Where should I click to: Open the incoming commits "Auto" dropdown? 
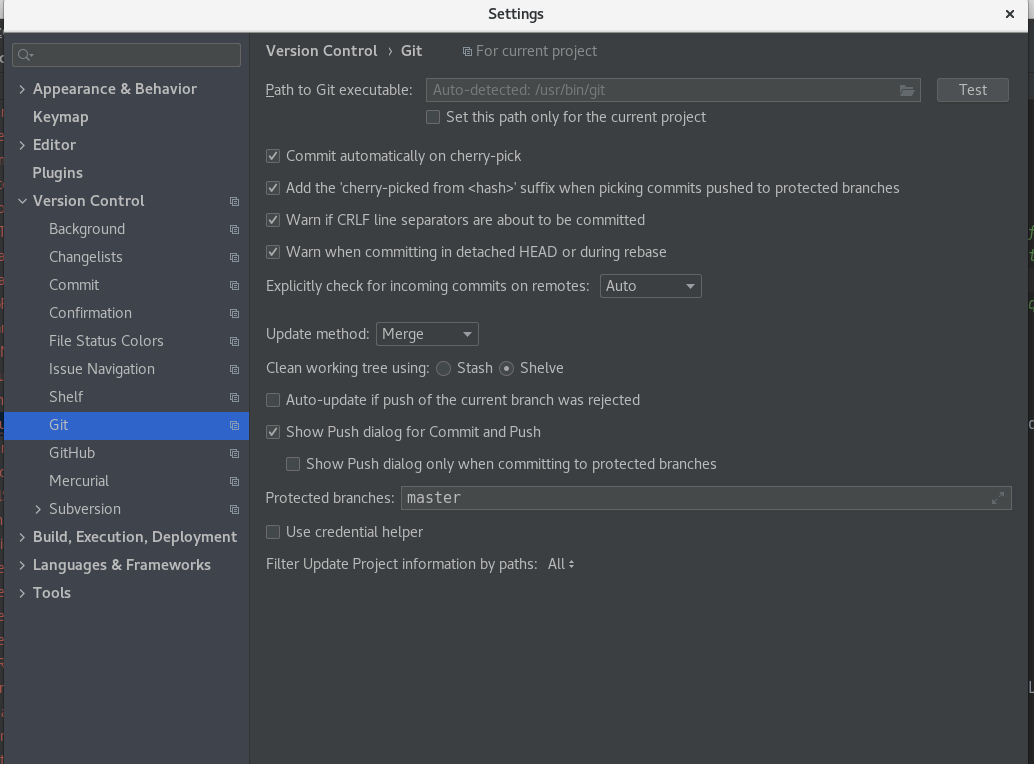tap(650, 286)
